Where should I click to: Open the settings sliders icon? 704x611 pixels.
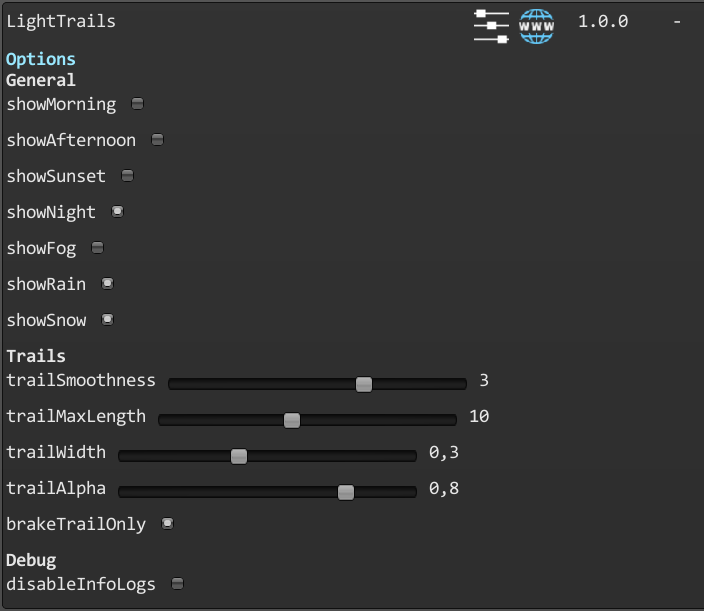coord(491,26)
